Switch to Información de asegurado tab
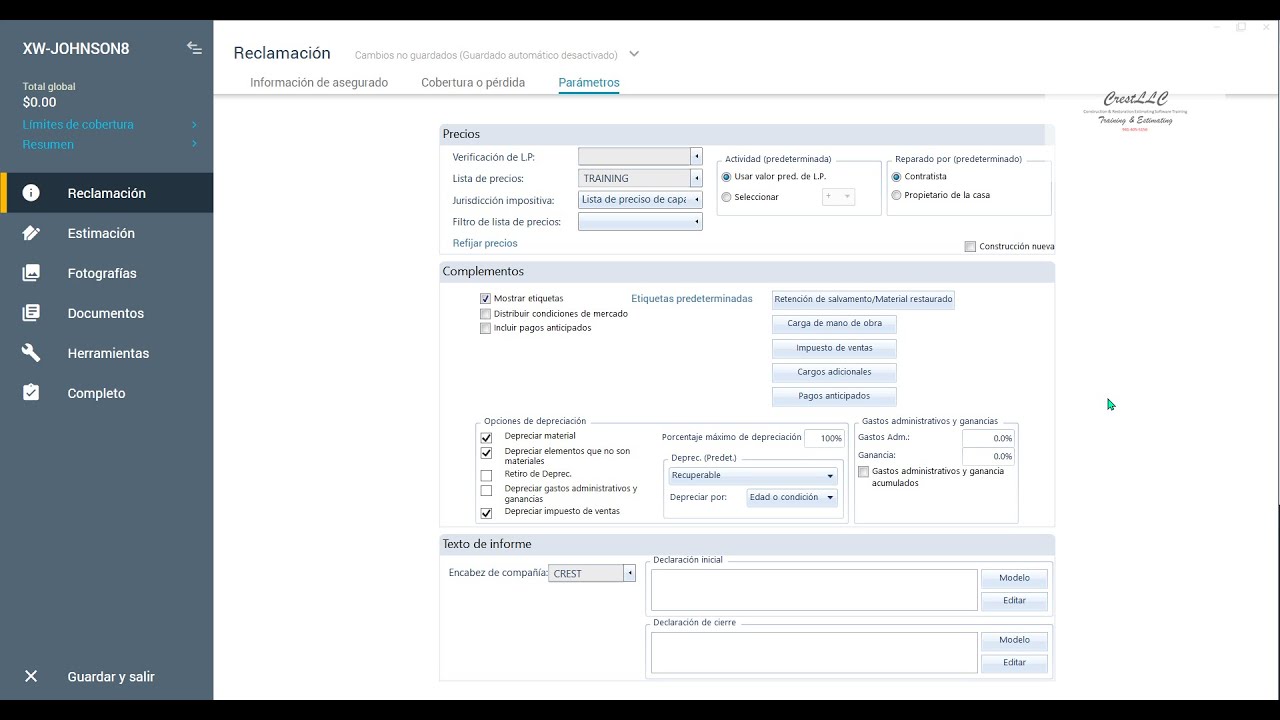Viewport: 1280px width, 720px height. point(319,83)
